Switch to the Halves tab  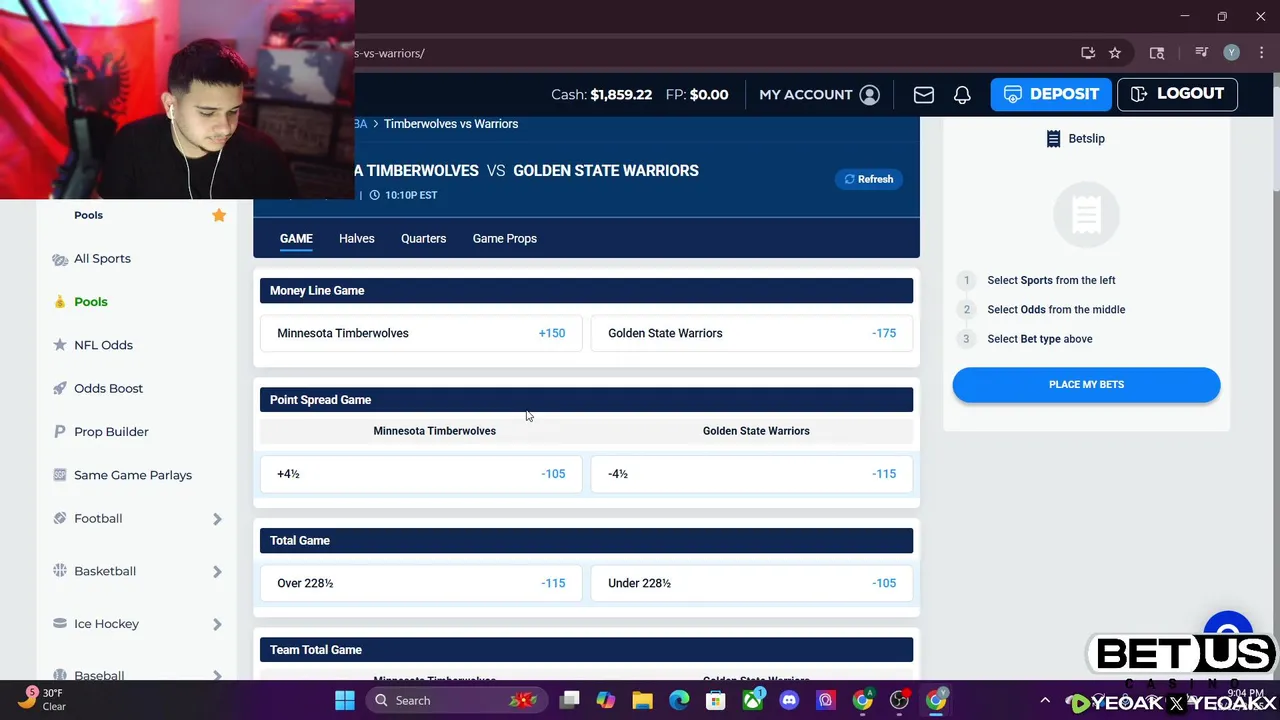coord(356,238)
